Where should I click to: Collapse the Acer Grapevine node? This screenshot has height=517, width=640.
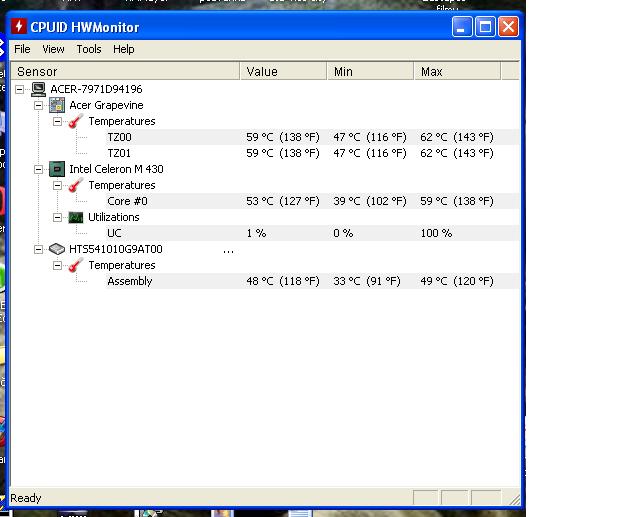(x=38, y=105)
